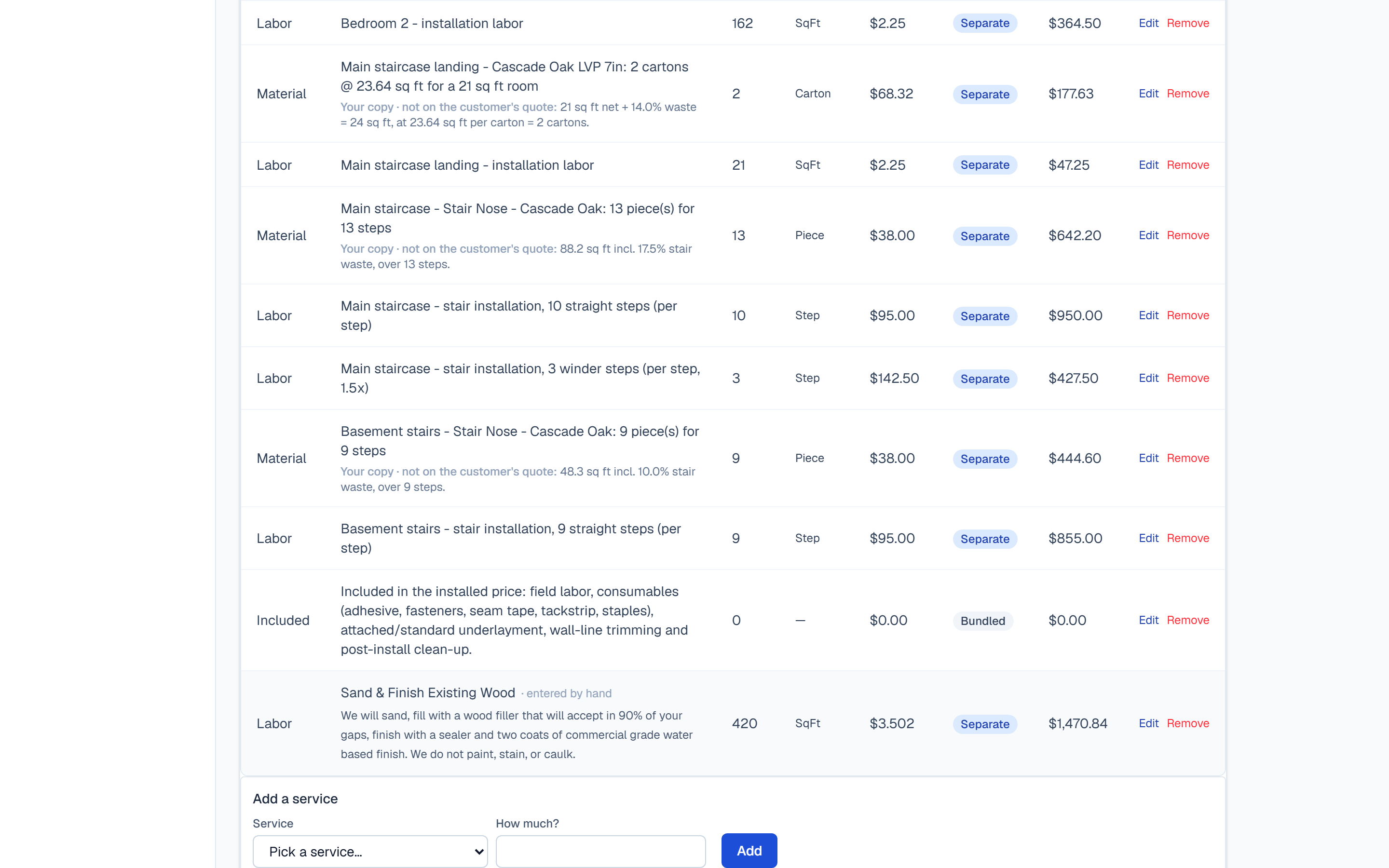Viewport: 1389px width, 868px height.
Task: Open the Pick a service dropdown
Action: pos(369,851)
